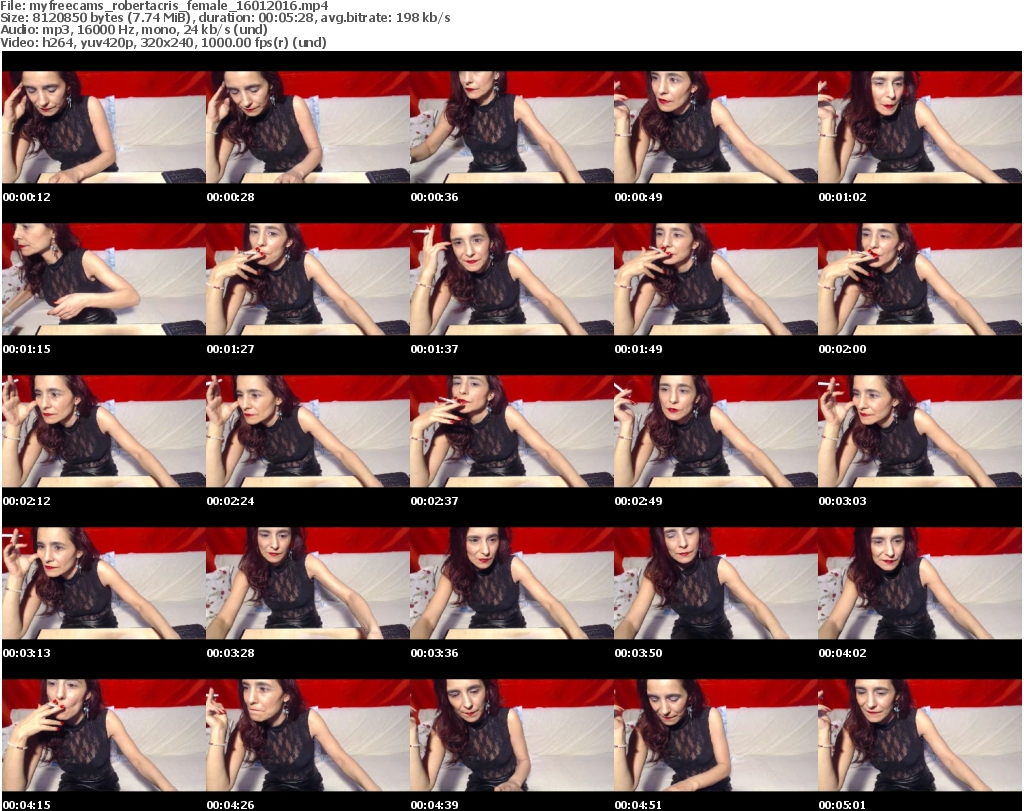Click the 00:01:49 timestamp label
The width and height of the screenshot is (1024, 811).
click(x=639, y=349)
